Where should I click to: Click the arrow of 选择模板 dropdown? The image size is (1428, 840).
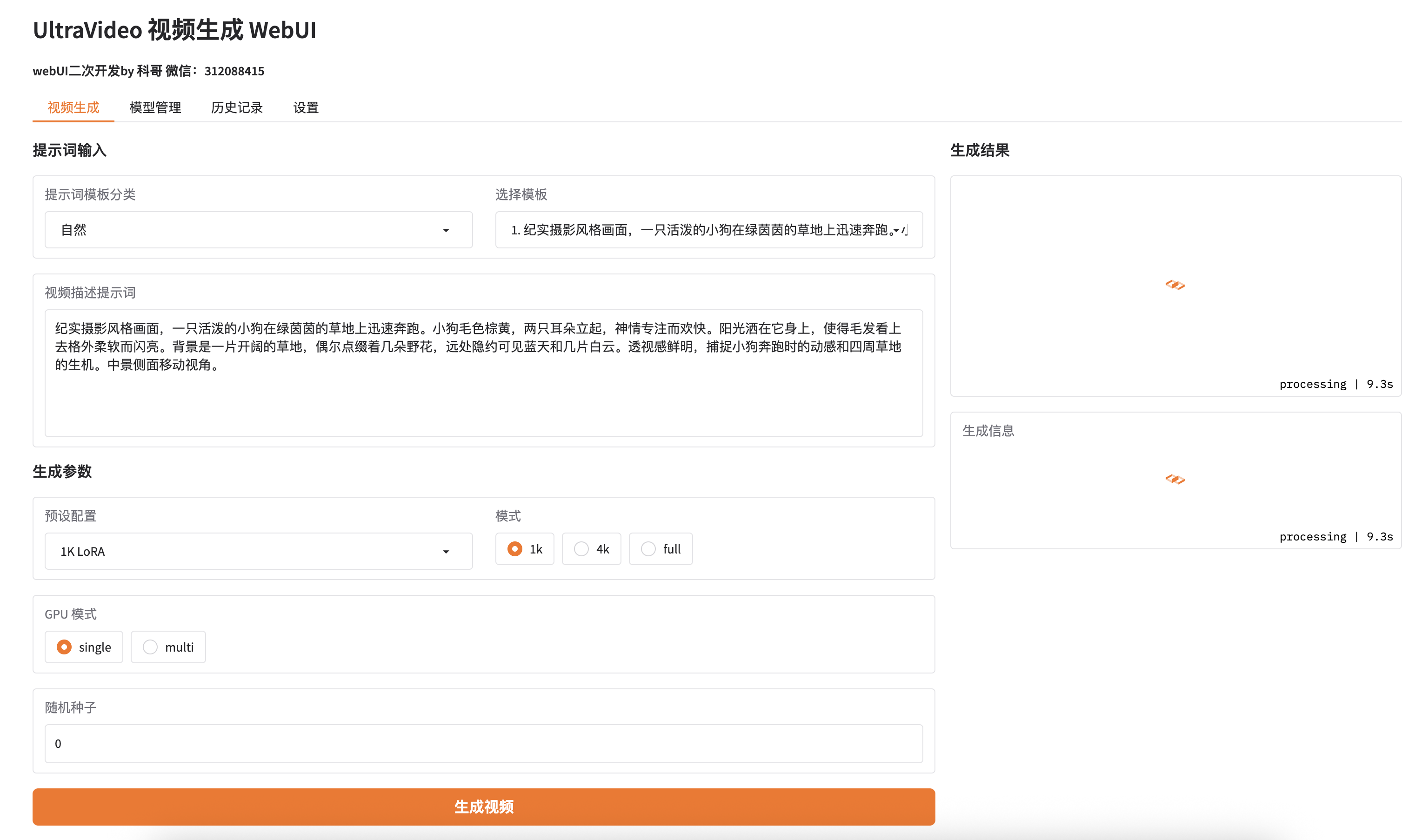(x=896, y=230)
